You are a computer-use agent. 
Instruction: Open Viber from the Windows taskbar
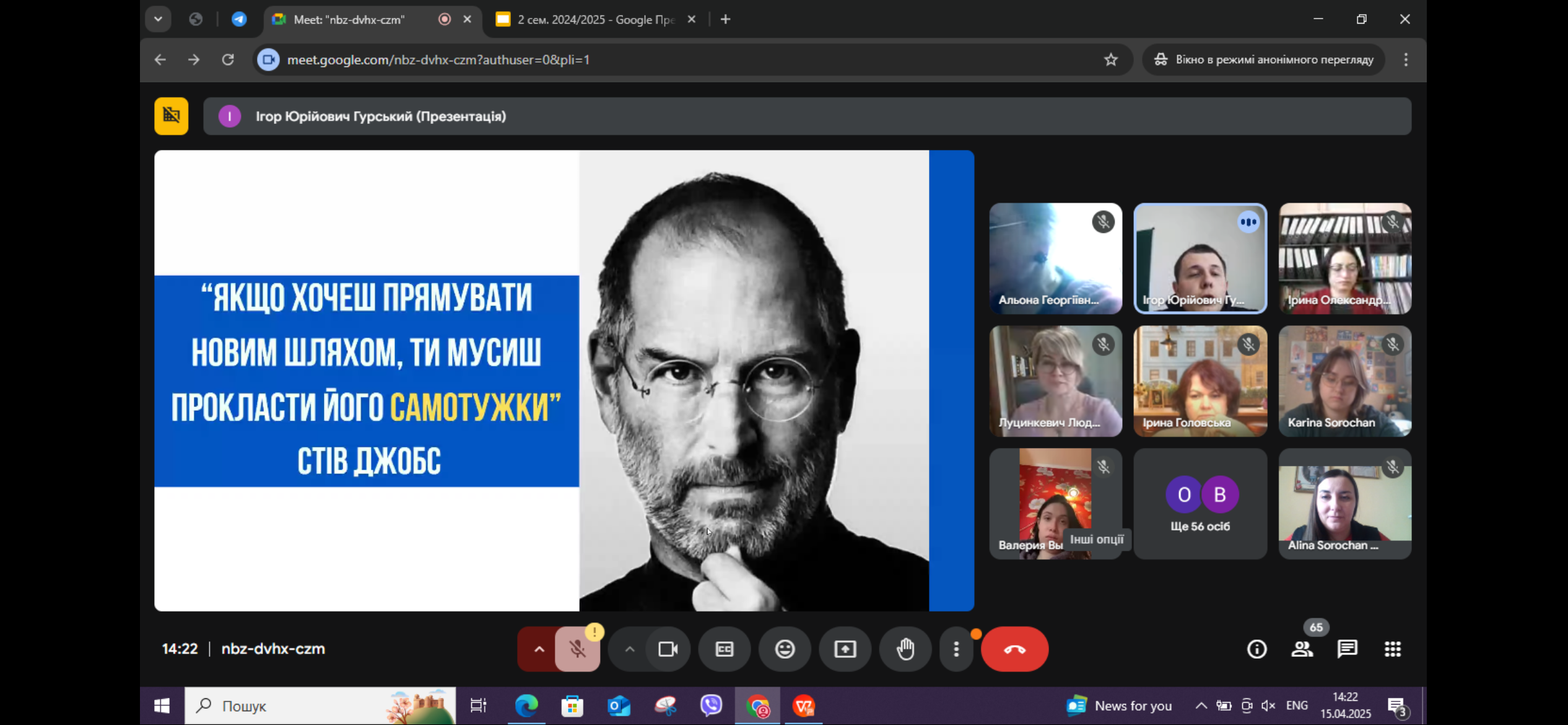pyautogui.click(x=711, y=705)
